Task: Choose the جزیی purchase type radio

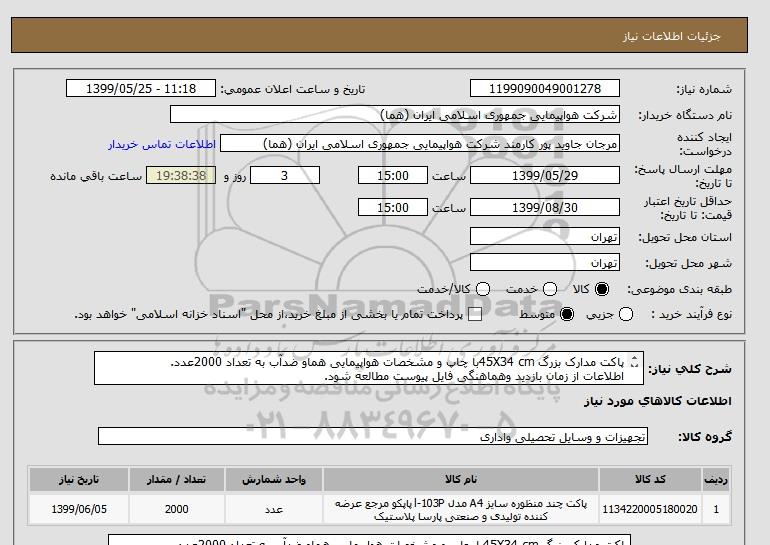Action: coord(626,314)
